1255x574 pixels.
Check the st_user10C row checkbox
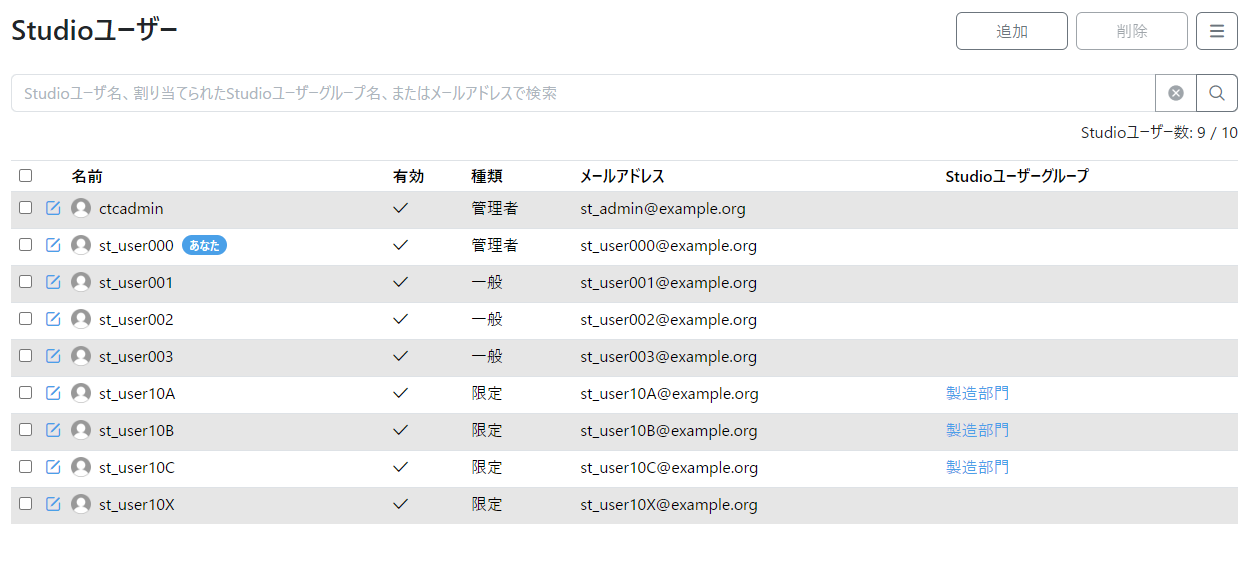pyautogui.click(x=25, y=466)
